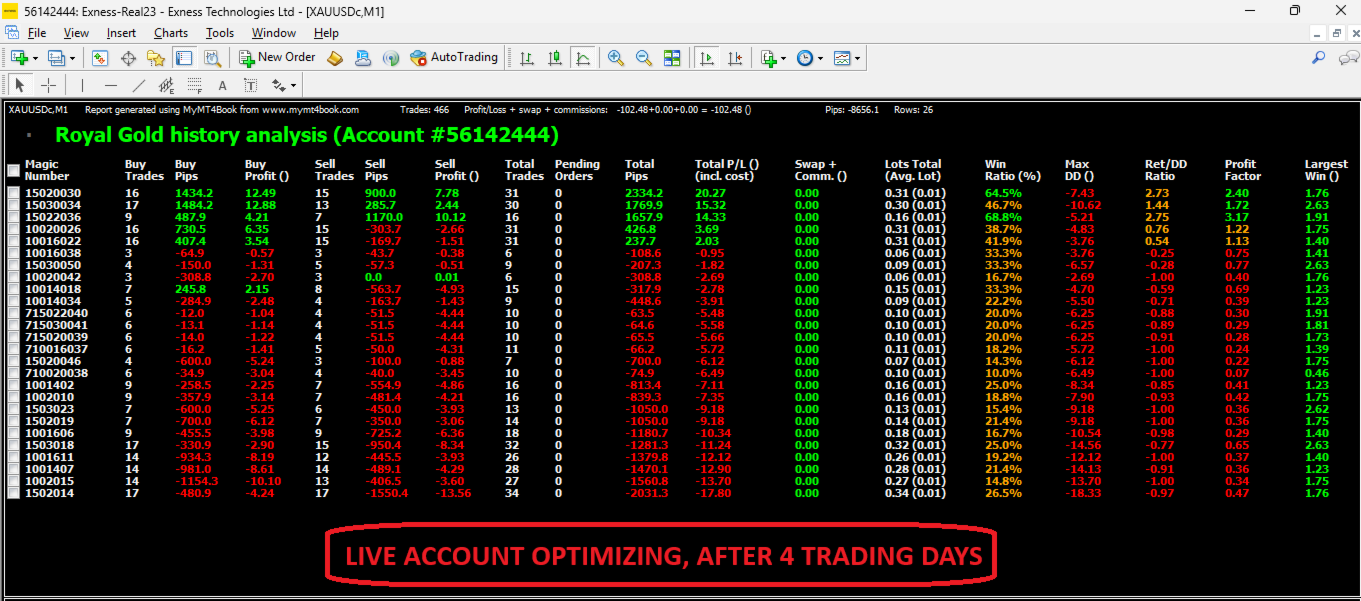This screenshot has width=1361, height=601.
Task: Toggle the Terminal panel icon
Action: tap(183, 58)
